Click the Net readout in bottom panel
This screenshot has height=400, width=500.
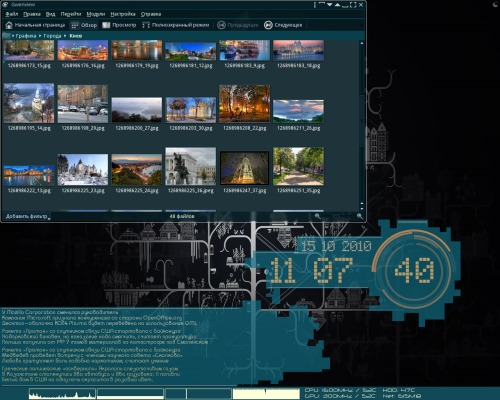tap(401, 396)
